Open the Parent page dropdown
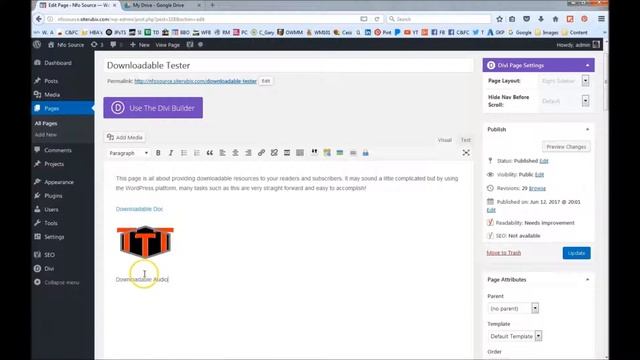Viewport: 640px width, 360px height. [513, 308]
